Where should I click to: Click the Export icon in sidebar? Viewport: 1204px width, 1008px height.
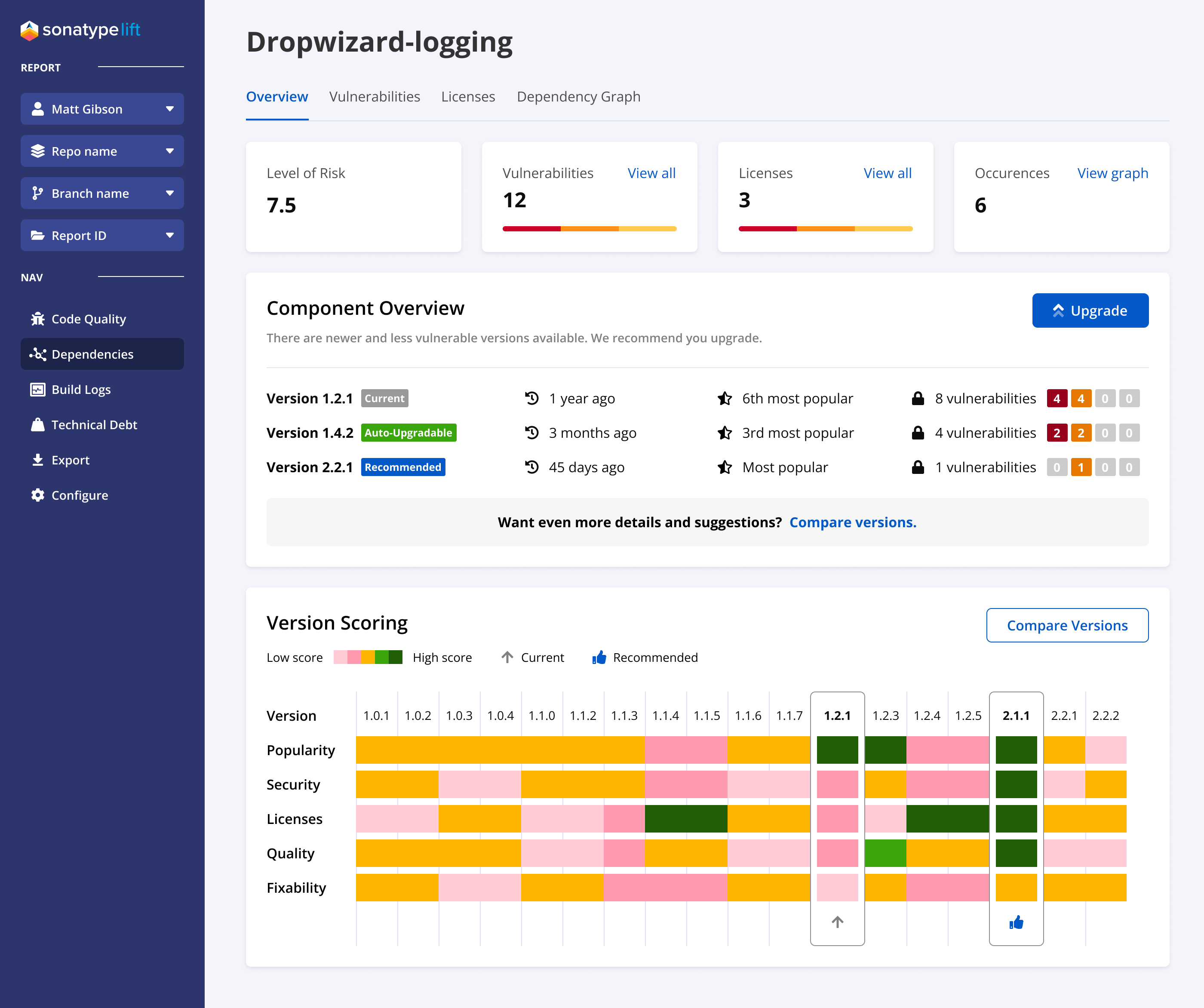coord(38,460)
